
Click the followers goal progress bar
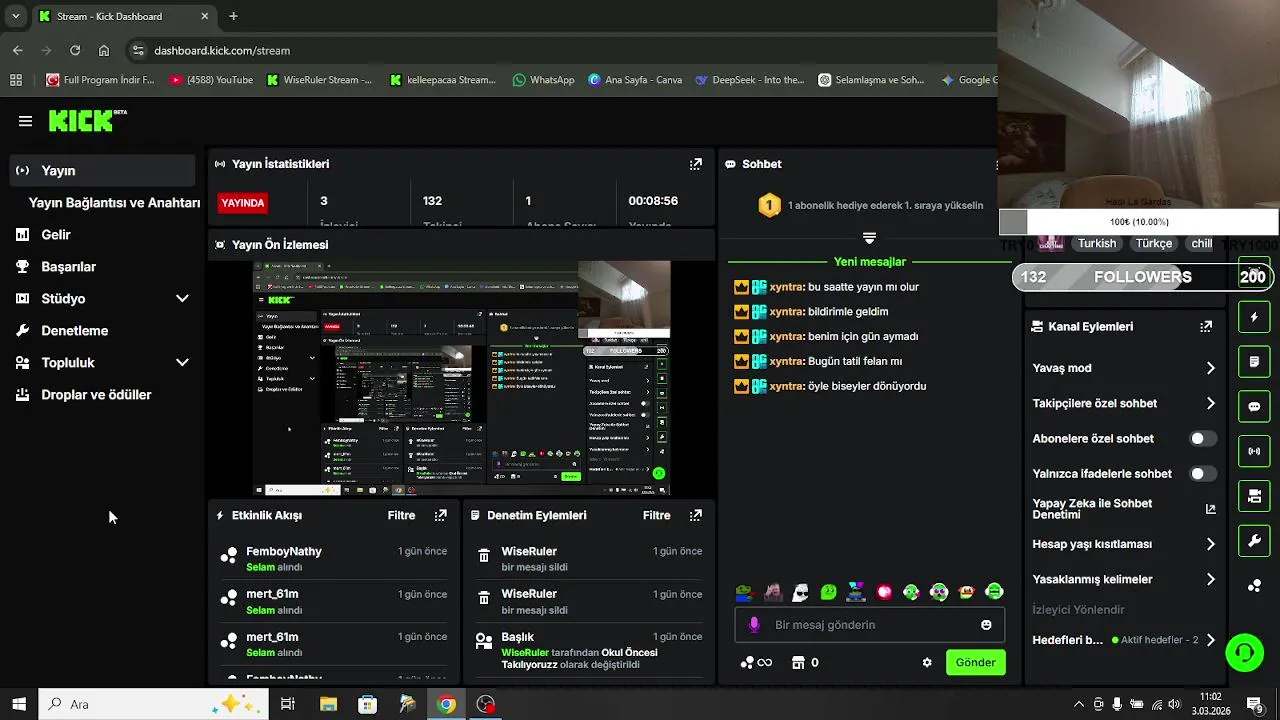1143,277
